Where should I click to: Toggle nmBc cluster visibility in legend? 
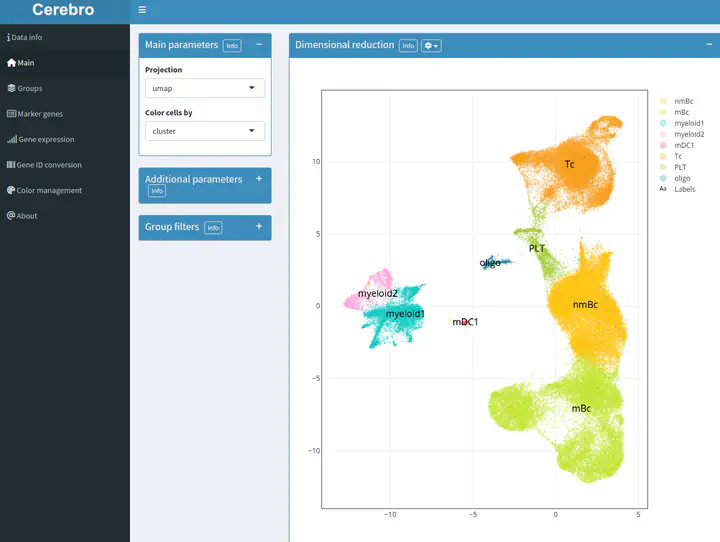click(685, 101)
